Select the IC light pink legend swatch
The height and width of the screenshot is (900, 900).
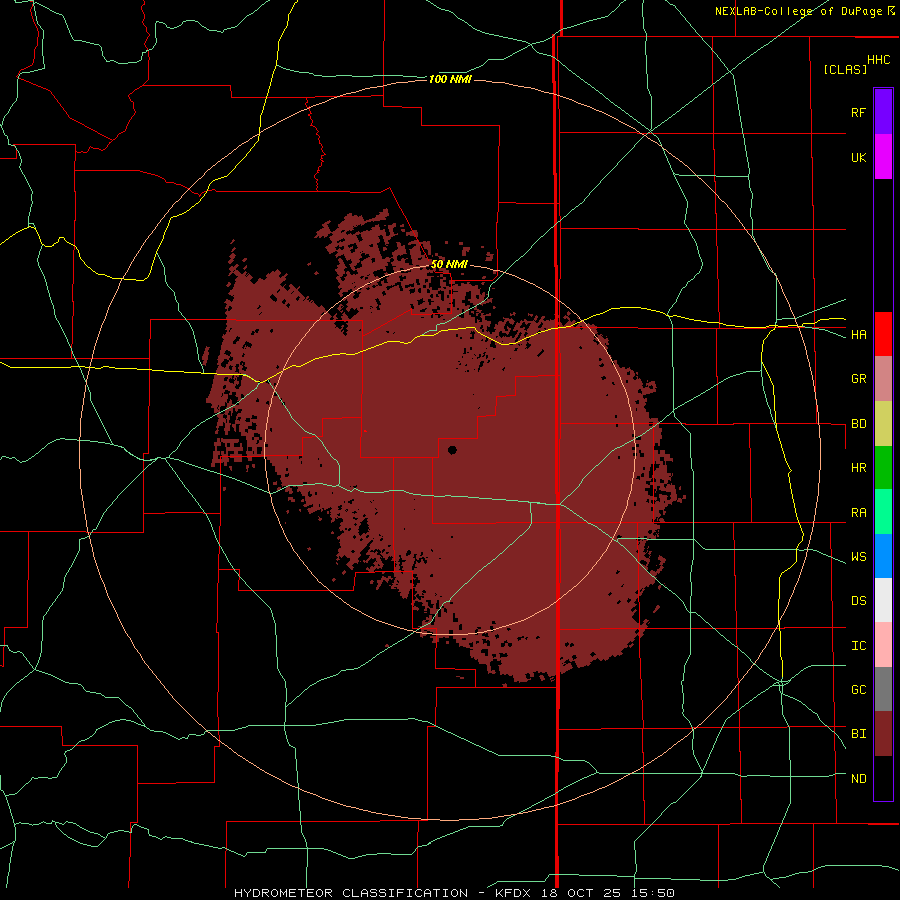coord(883,645)
